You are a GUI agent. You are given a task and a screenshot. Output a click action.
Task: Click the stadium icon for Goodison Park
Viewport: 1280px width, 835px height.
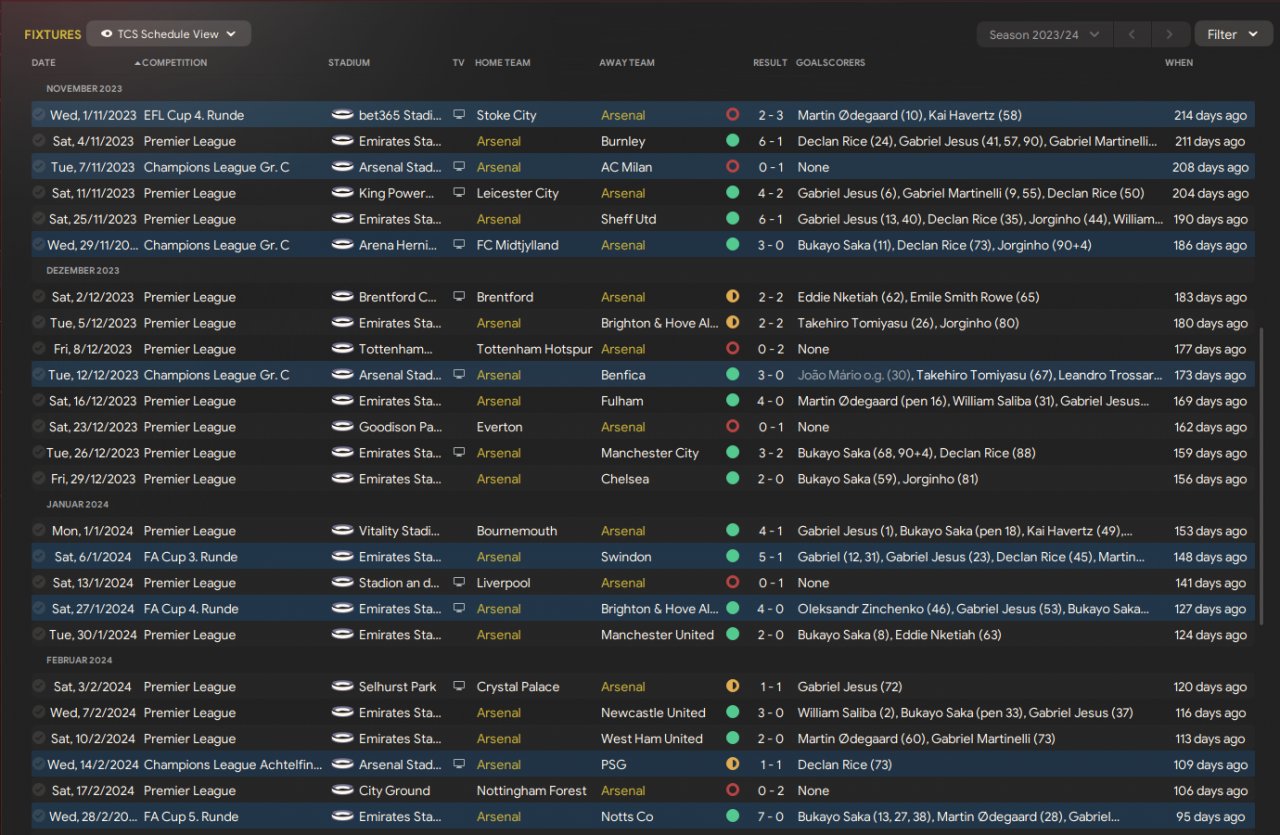tap(342, 427)
